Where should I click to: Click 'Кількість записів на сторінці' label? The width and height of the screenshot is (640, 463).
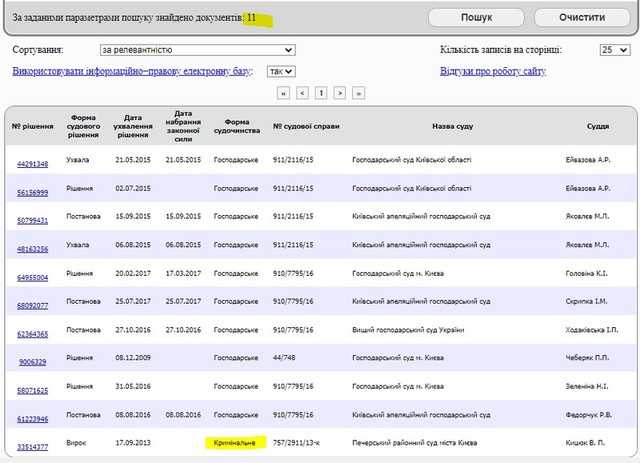click(501, 50)
